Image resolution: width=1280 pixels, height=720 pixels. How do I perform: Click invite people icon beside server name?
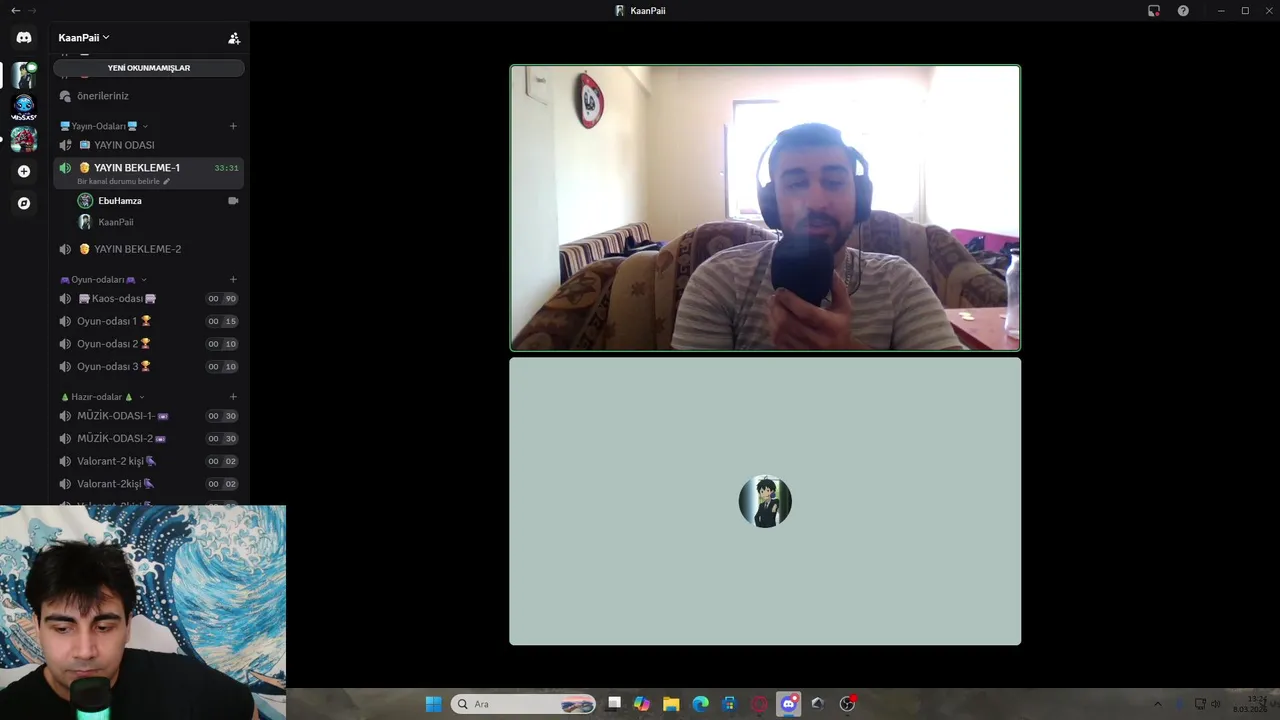[x=234, y=38]
